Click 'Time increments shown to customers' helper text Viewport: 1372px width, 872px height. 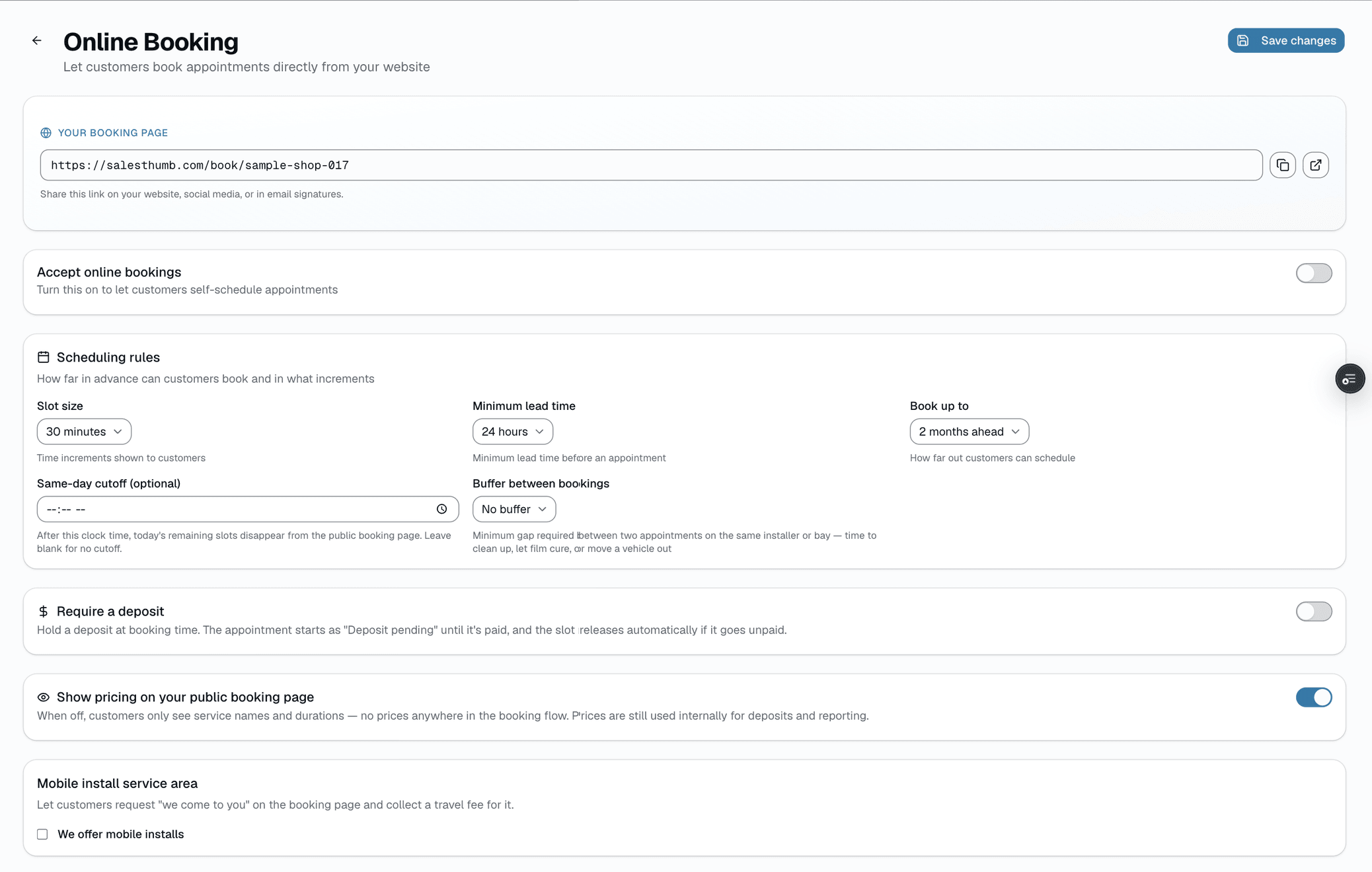tap(121, 458)
